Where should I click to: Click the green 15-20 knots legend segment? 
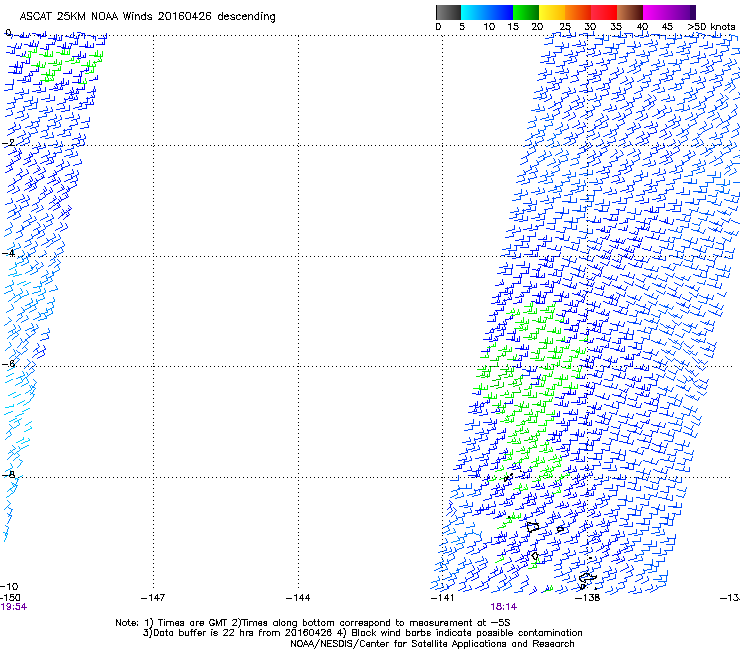point(526,12)
